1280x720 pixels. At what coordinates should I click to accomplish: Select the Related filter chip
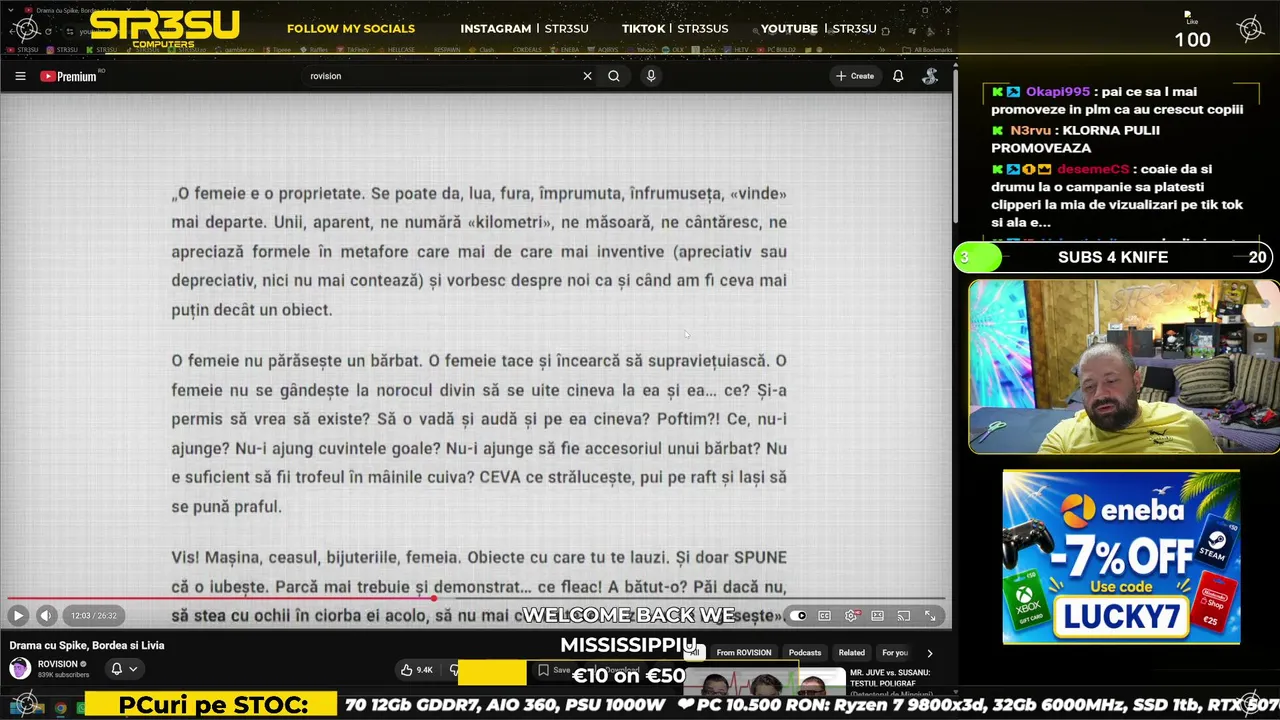pyautogui.click(x=852, y=653)
